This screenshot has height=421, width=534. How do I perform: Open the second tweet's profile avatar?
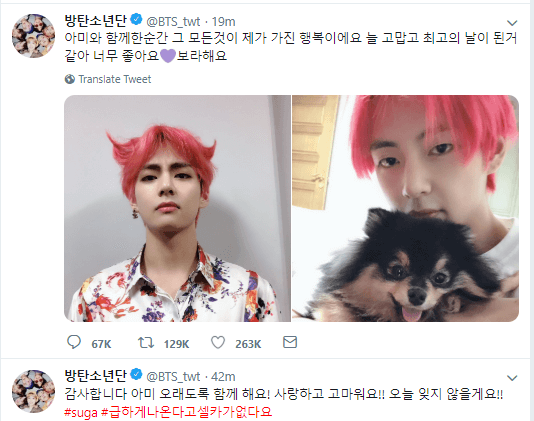point(33,391)
